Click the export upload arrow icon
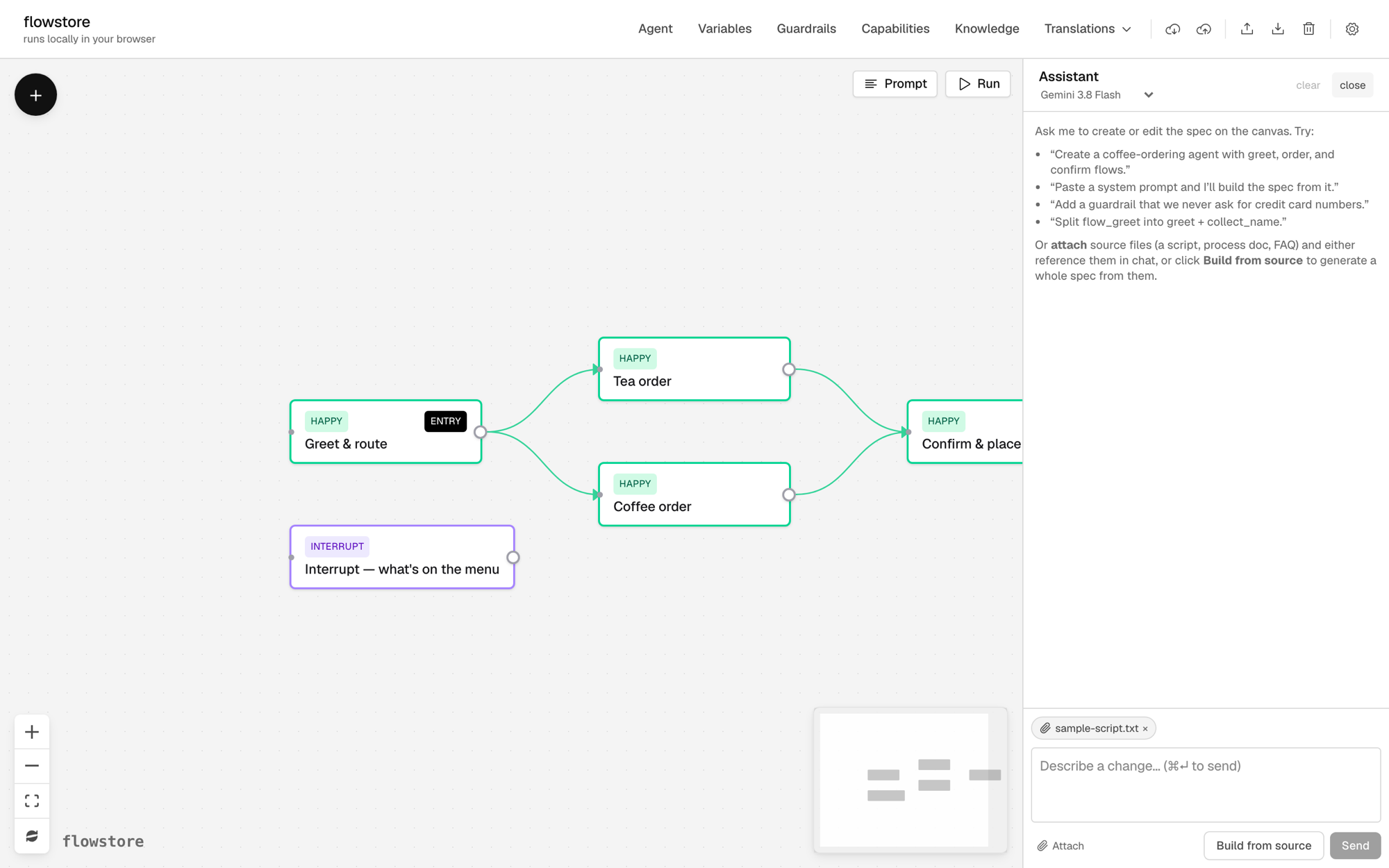Image resolution: width=1389 pixels, height=868 pixels. [1247, 29]
